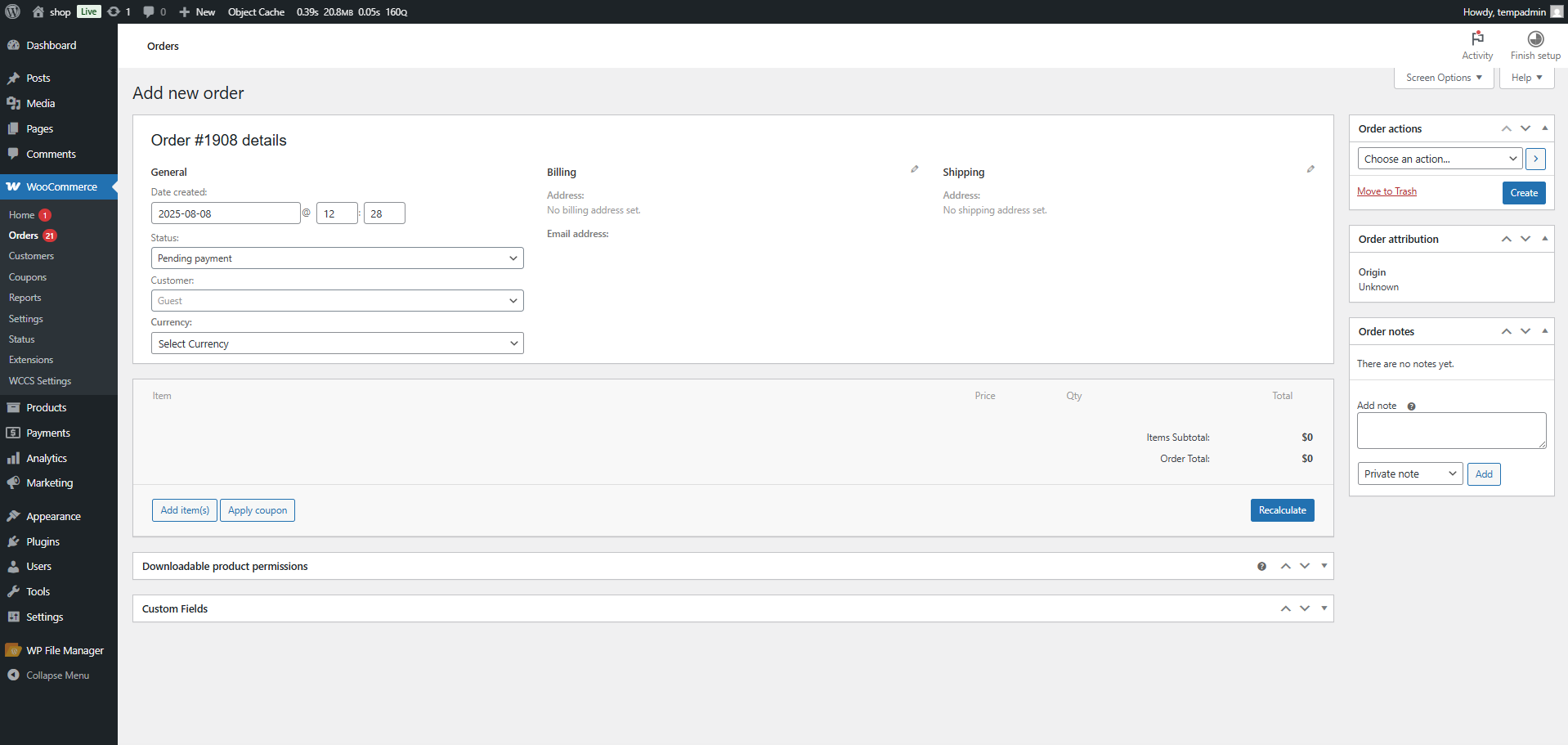This screenshot has height=745, width=1568.
Task: Click the Add note text area
Action: pyautogui.click(x=1450, y=430)
